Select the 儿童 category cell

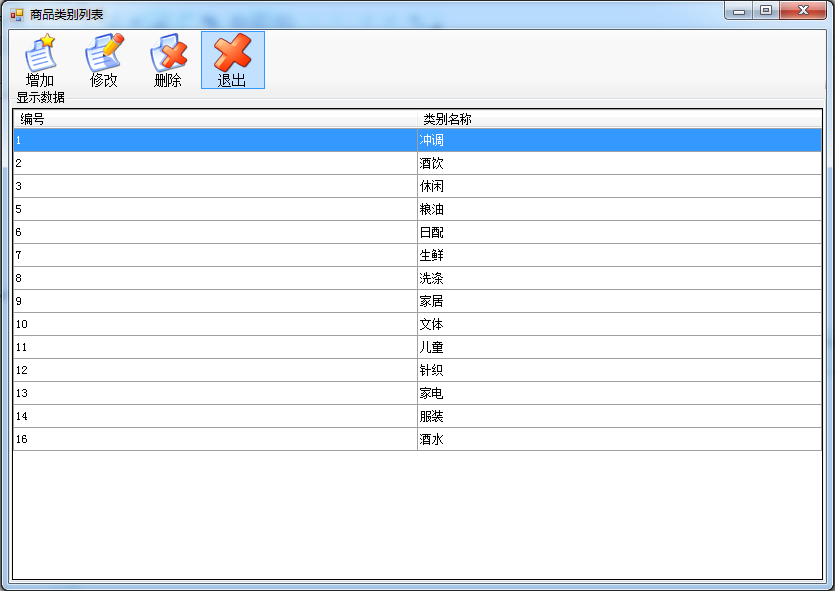point(619,347)
